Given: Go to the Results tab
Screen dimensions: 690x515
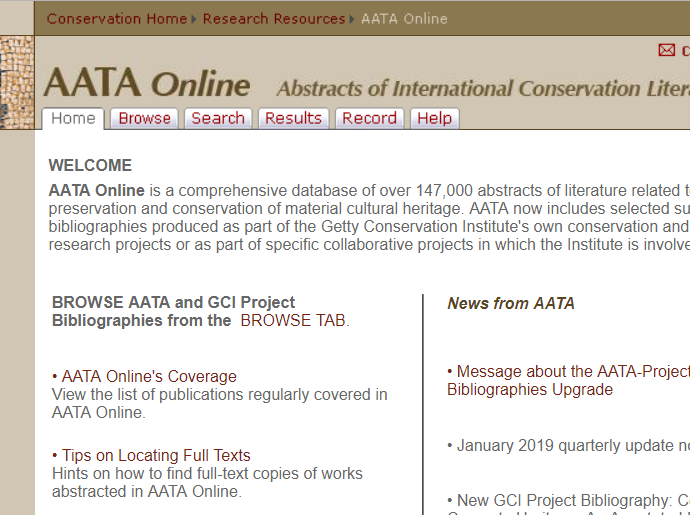Looking at the screenshot, I should [294, 118].
